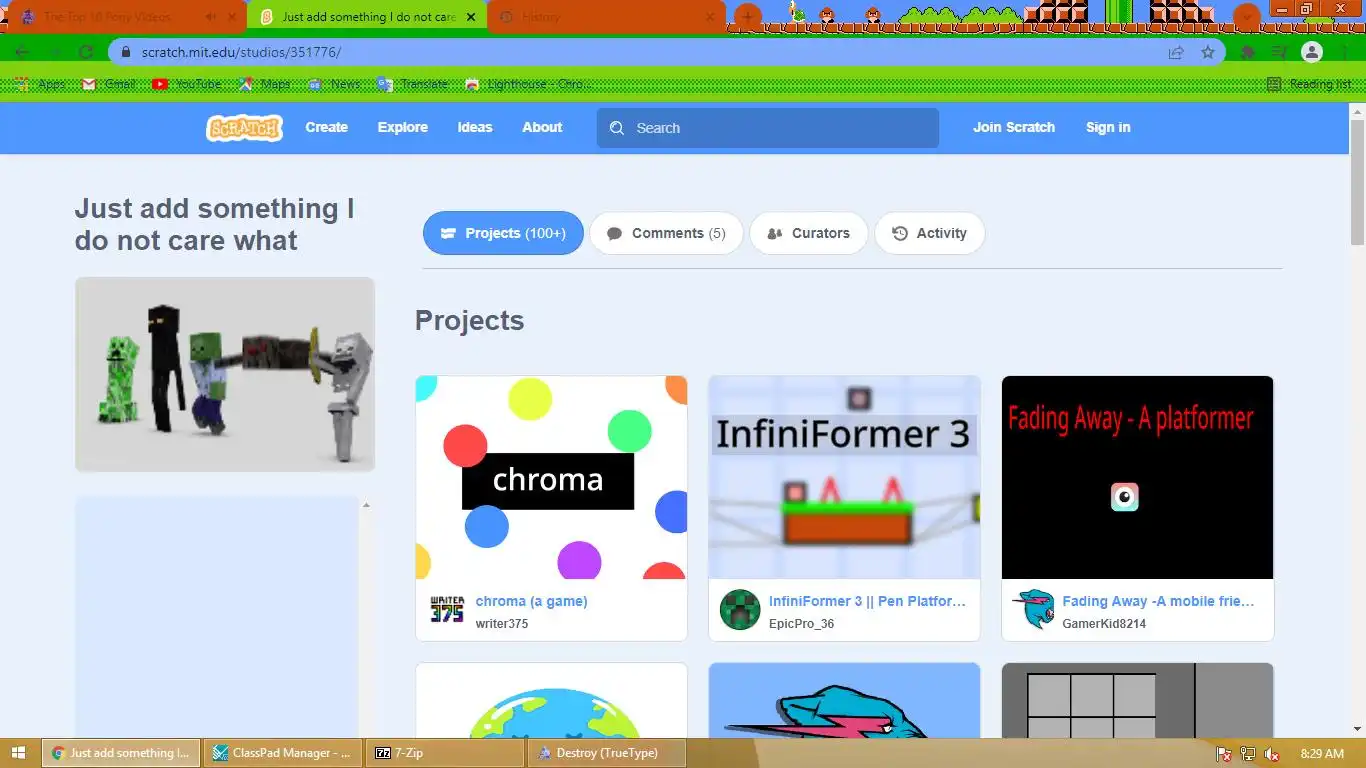This screenshot has height=768, width=1366.
Task: Go back with the browser back arrow
Action: tap(22, 52)
